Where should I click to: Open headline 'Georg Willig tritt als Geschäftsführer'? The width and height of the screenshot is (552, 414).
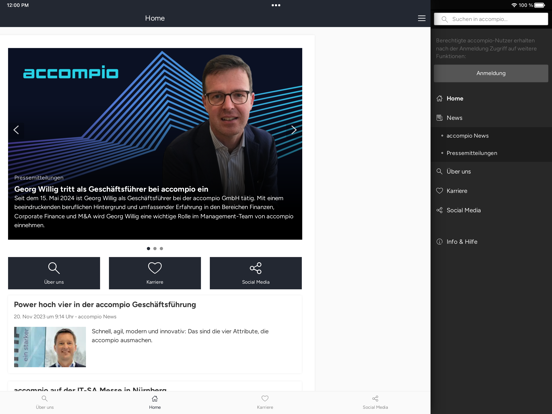(x=111, y=189)
